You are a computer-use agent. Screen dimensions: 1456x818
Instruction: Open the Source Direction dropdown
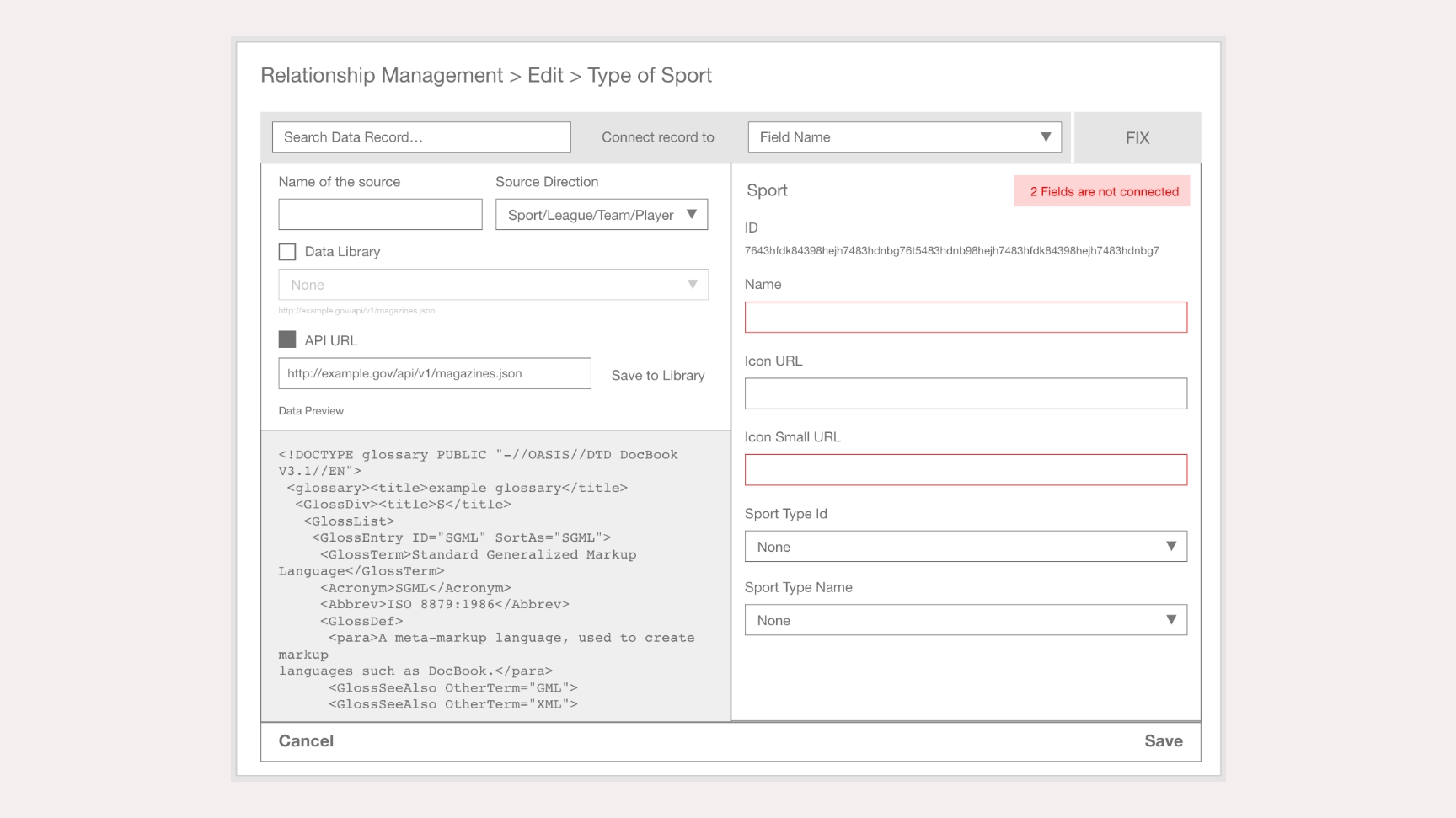(x=602, y=215)
